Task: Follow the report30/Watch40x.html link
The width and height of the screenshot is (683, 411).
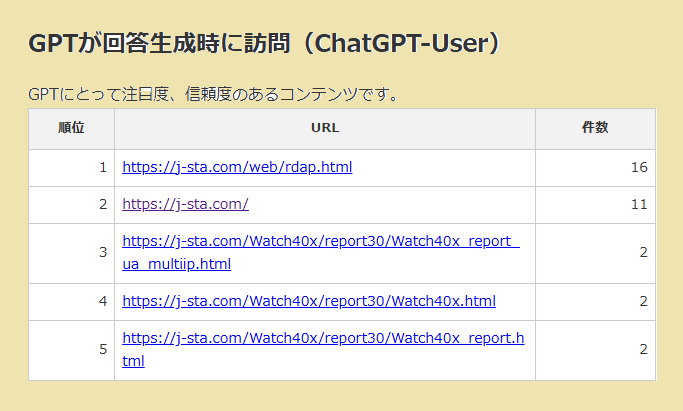Action: [308, 301]
